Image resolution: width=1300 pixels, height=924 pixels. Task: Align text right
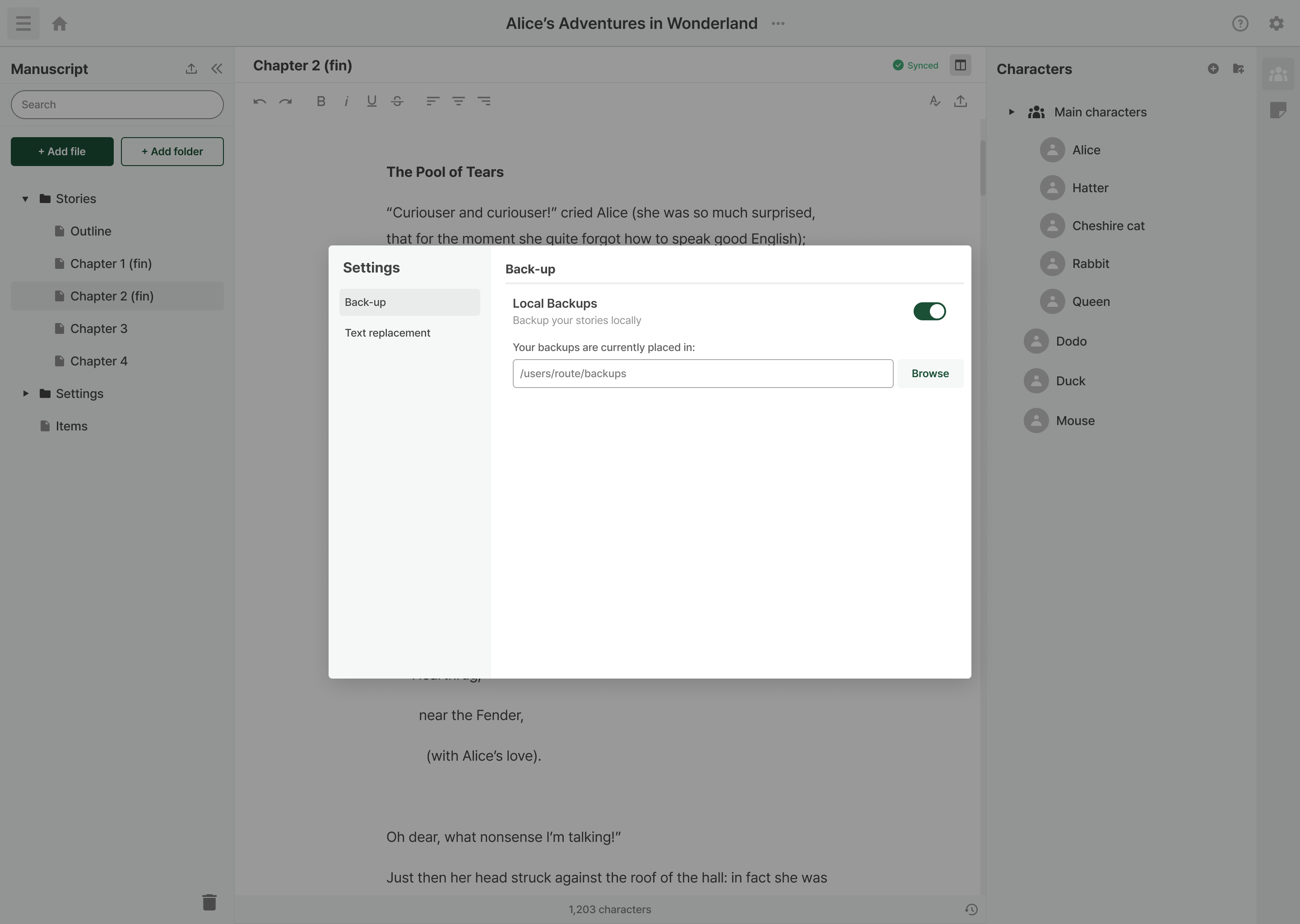[484, 101]
